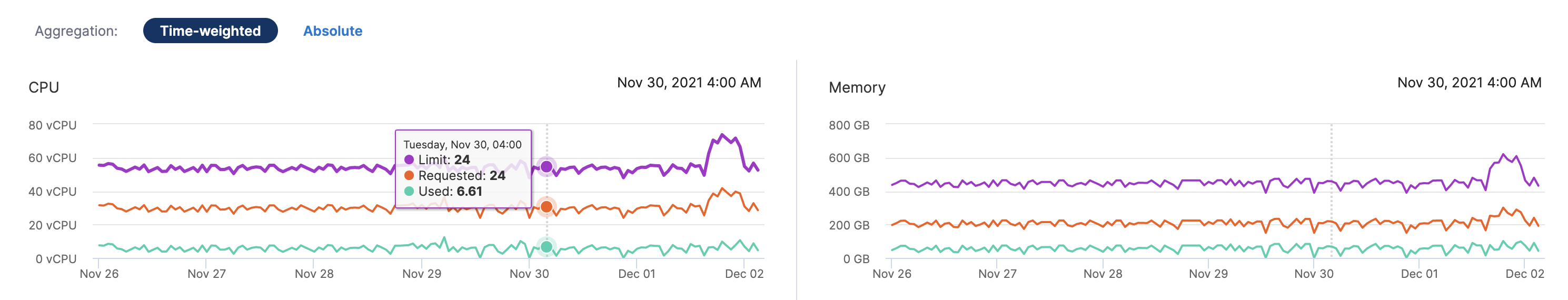
Task: Click the CPU chart title
Action: tap(44, 87)
